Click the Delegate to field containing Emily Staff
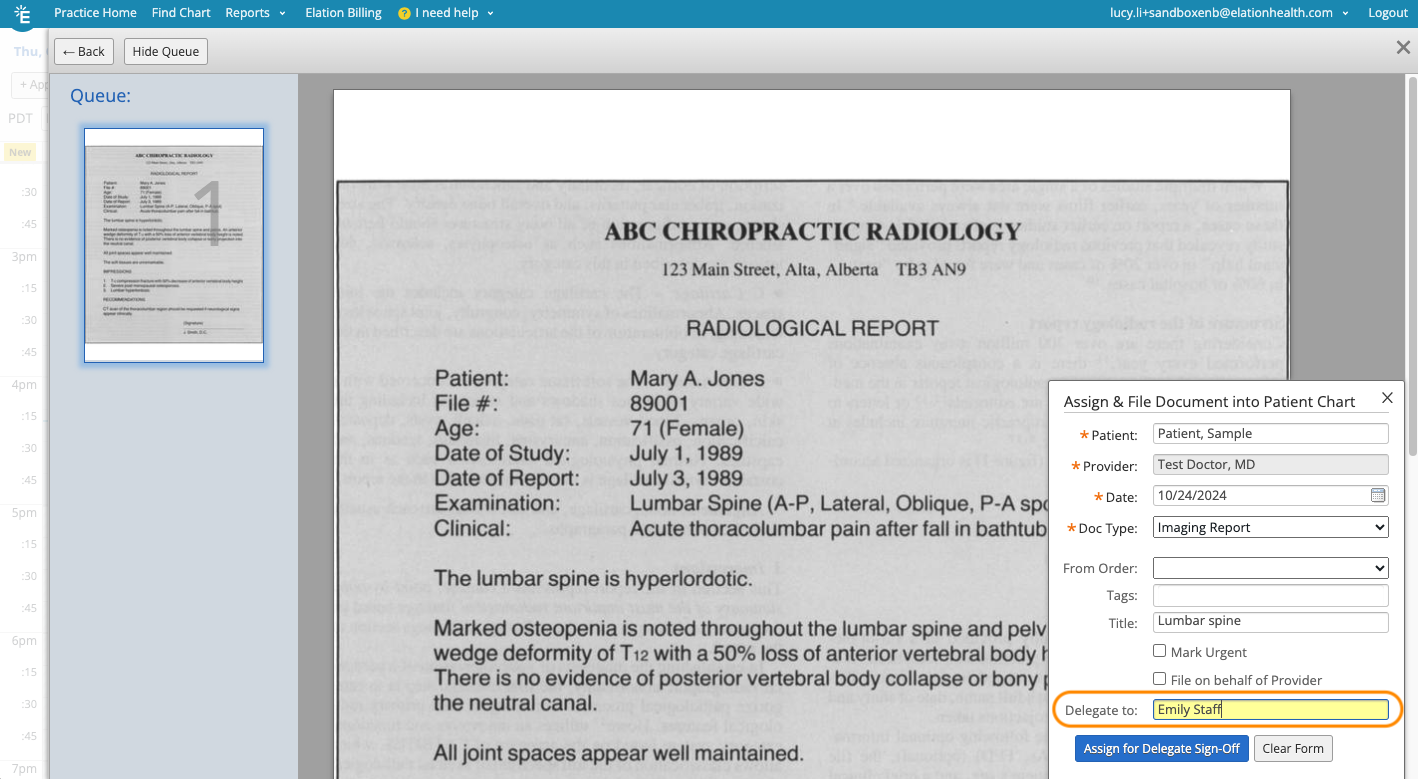The image size is (1418, 779). [1270, 709]
